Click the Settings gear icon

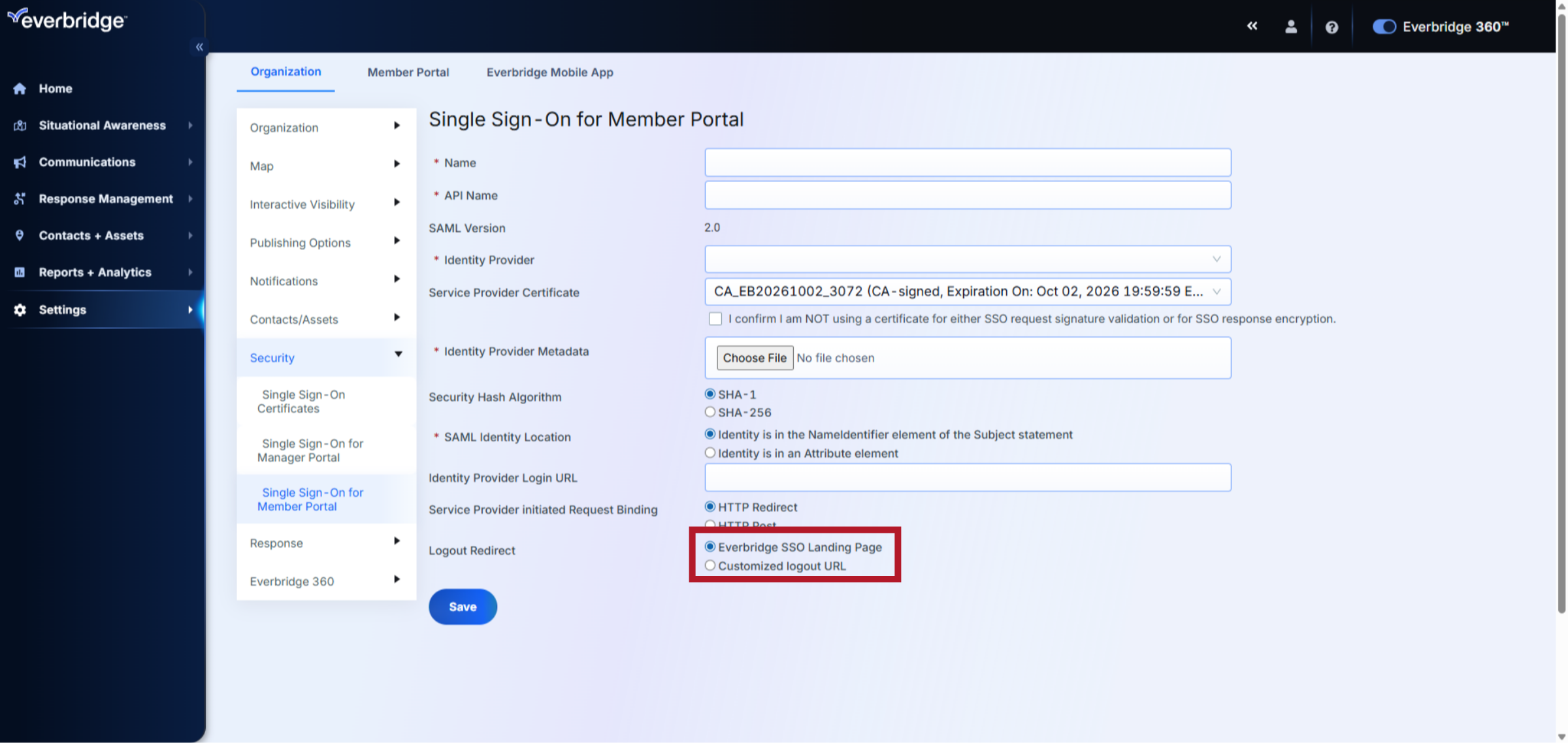(20, 309)
